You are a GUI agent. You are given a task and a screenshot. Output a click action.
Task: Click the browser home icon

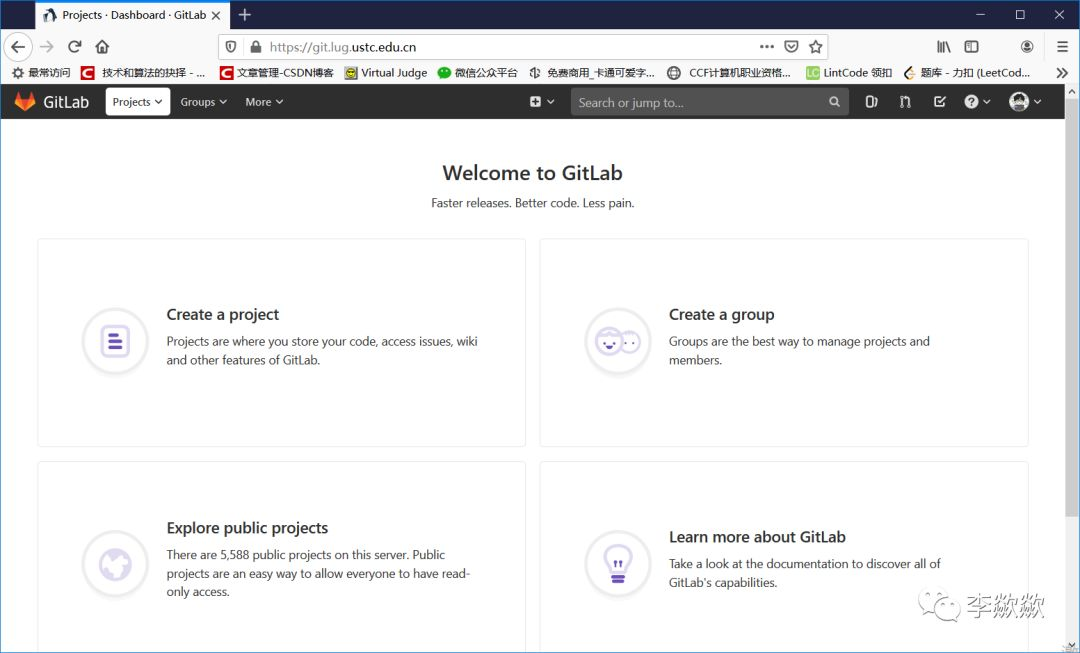coord(102,47)
